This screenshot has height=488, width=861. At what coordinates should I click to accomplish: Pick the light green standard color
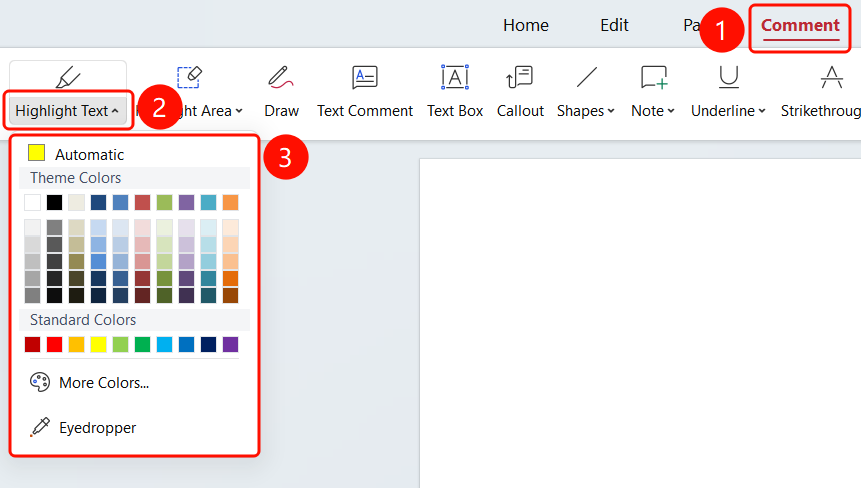click(120, 344)
